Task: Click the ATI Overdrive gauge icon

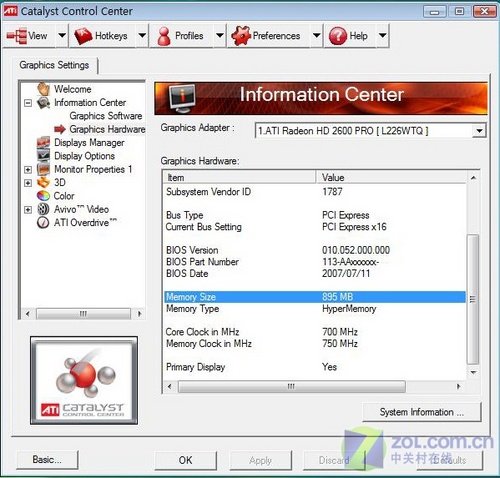Action: point(43,222)
